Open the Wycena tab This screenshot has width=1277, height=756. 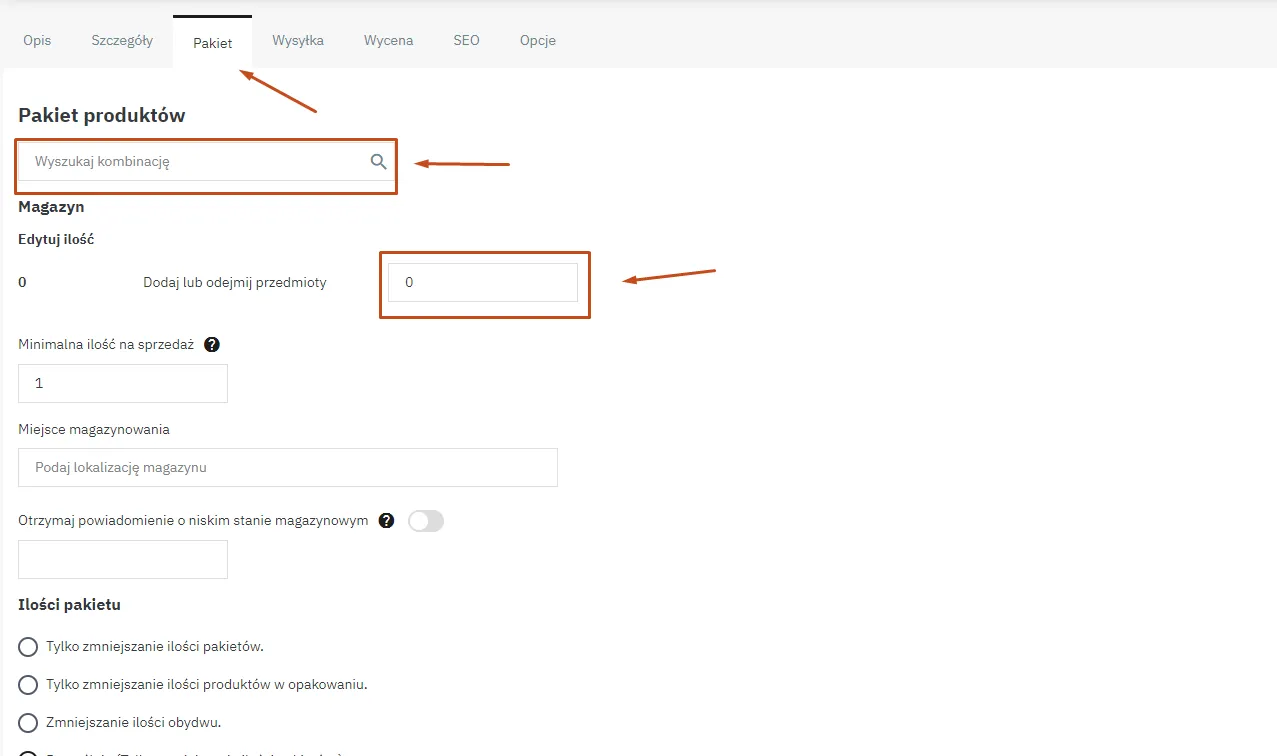(388, 41)
